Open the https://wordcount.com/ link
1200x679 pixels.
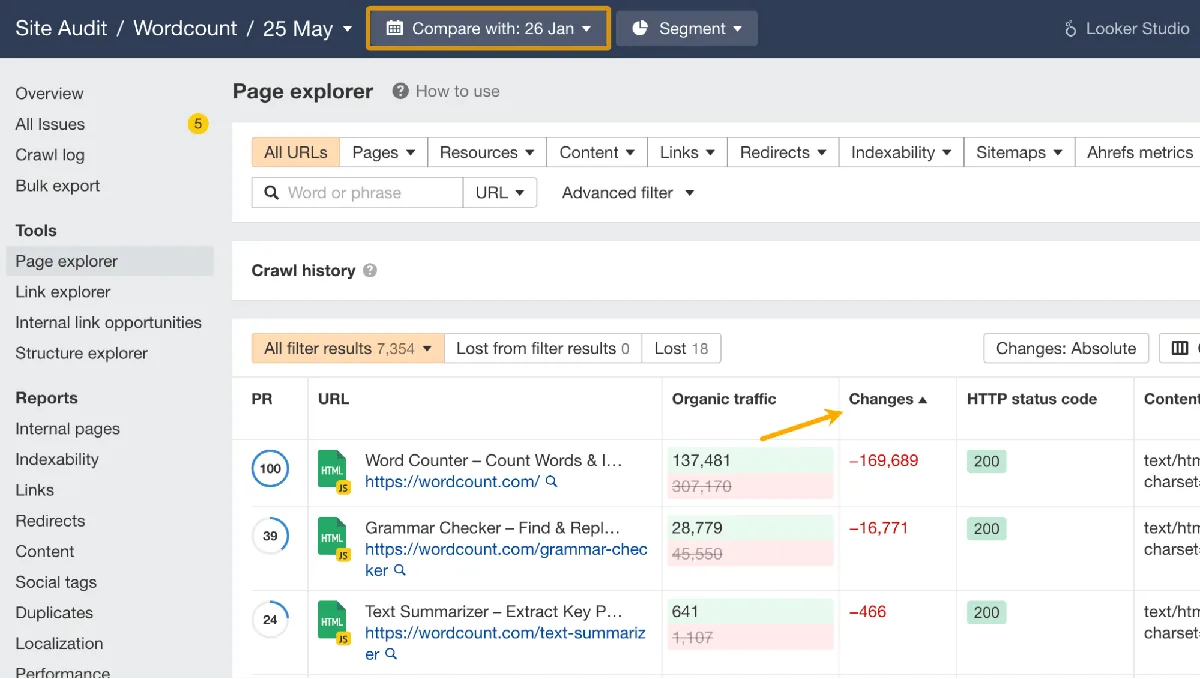[x=452, y=482]
